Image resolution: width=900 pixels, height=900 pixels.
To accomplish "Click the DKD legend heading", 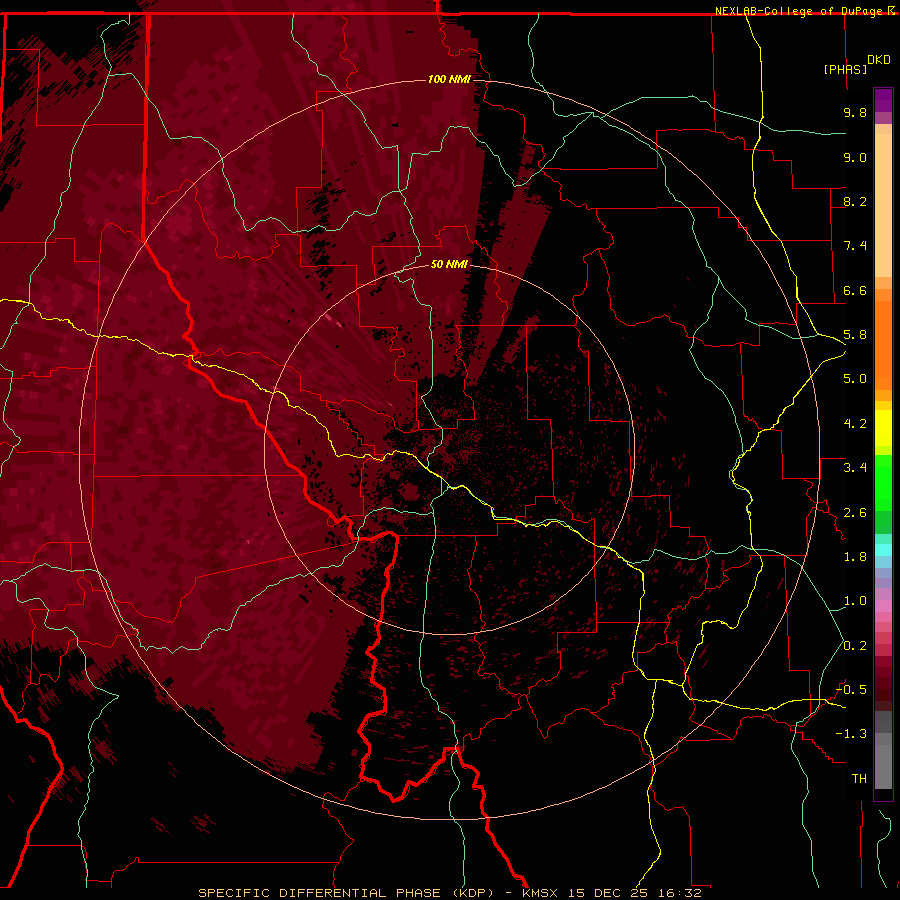I will coord(878,60).
